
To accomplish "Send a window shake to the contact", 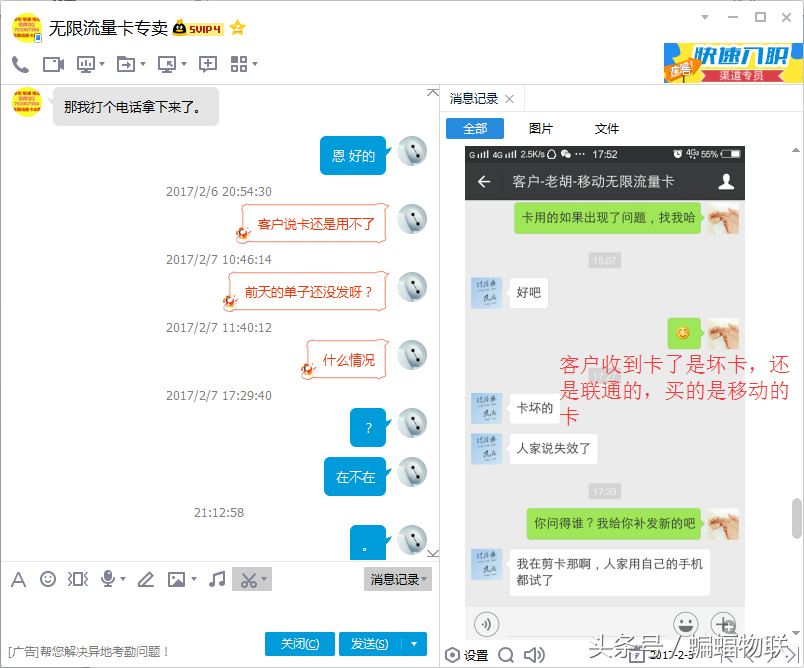I will coord(77,578).
